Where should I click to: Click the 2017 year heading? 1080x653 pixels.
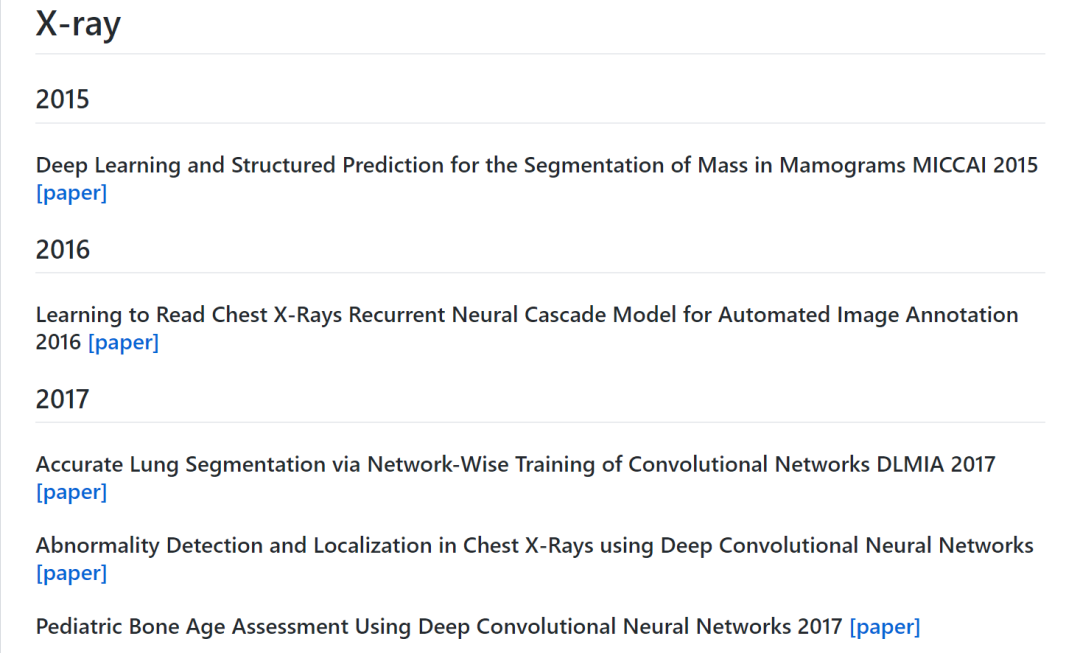[62, 399]
